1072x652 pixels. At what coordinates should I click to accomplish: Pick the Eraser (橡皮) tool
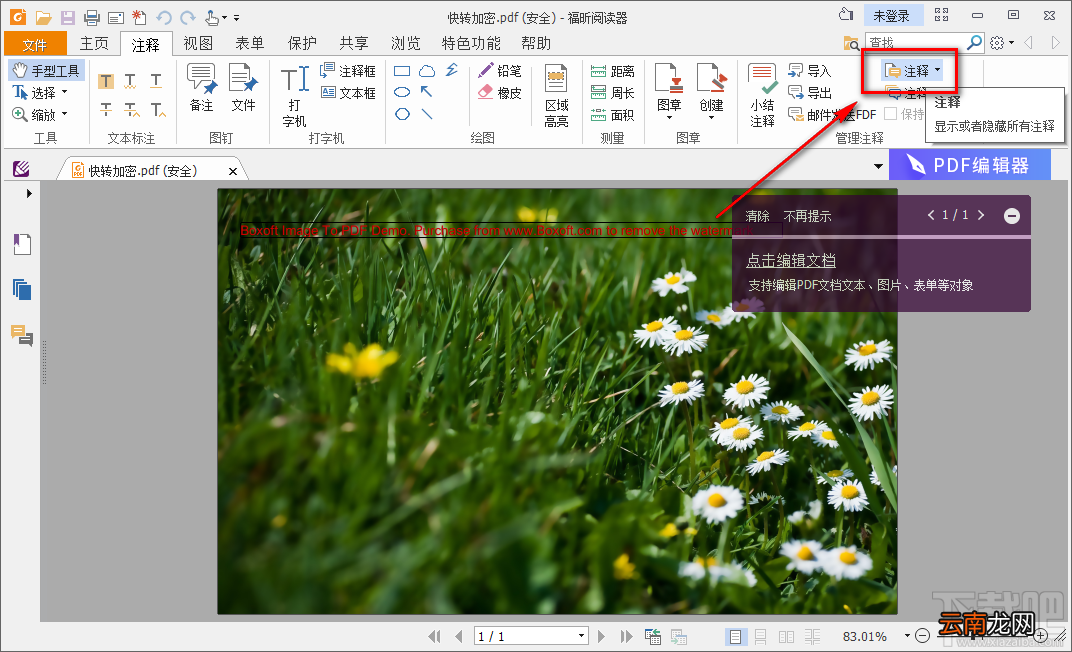[x=500, y=92]
